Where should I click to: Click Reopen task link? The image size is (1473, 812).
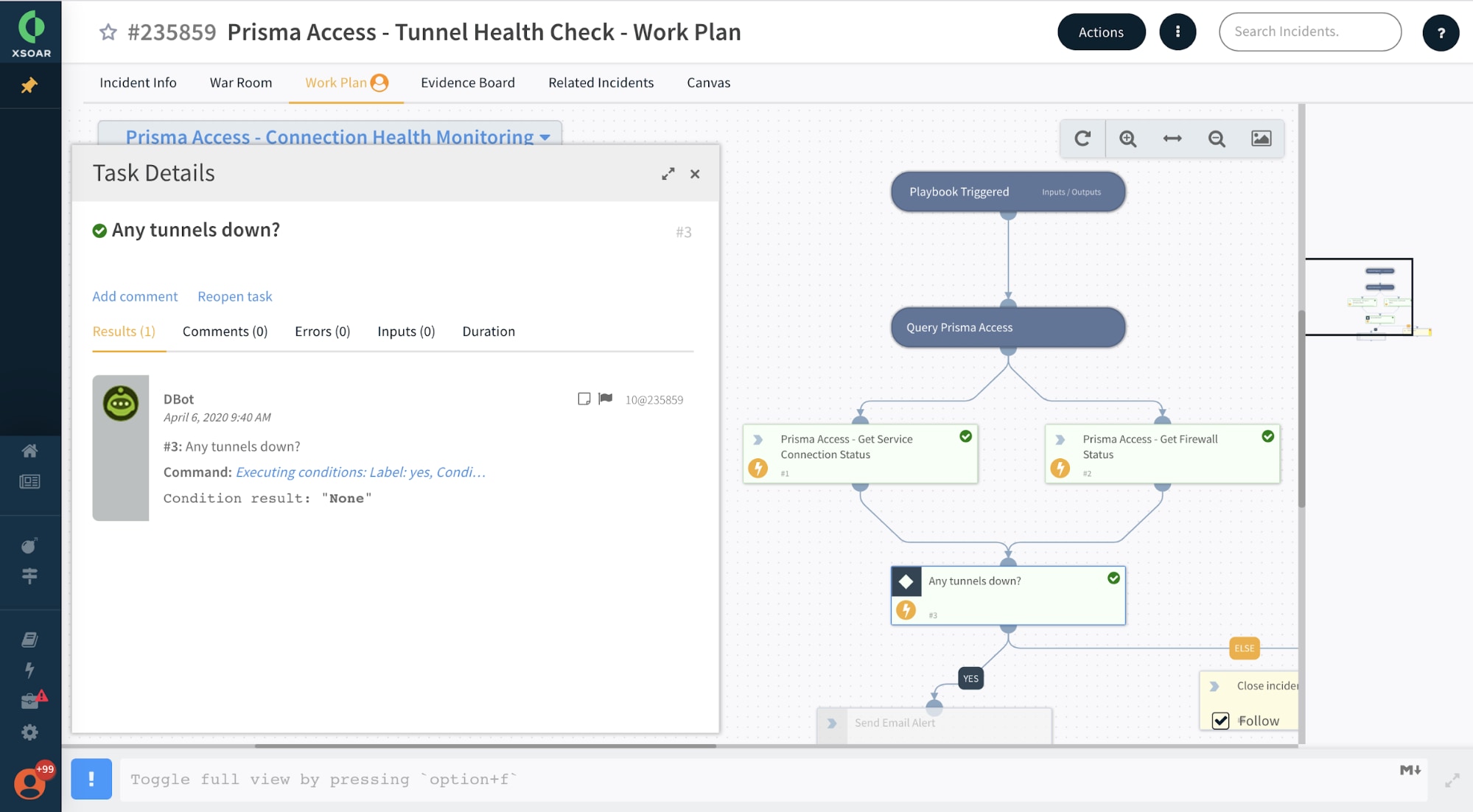click(x=235, y=296)
